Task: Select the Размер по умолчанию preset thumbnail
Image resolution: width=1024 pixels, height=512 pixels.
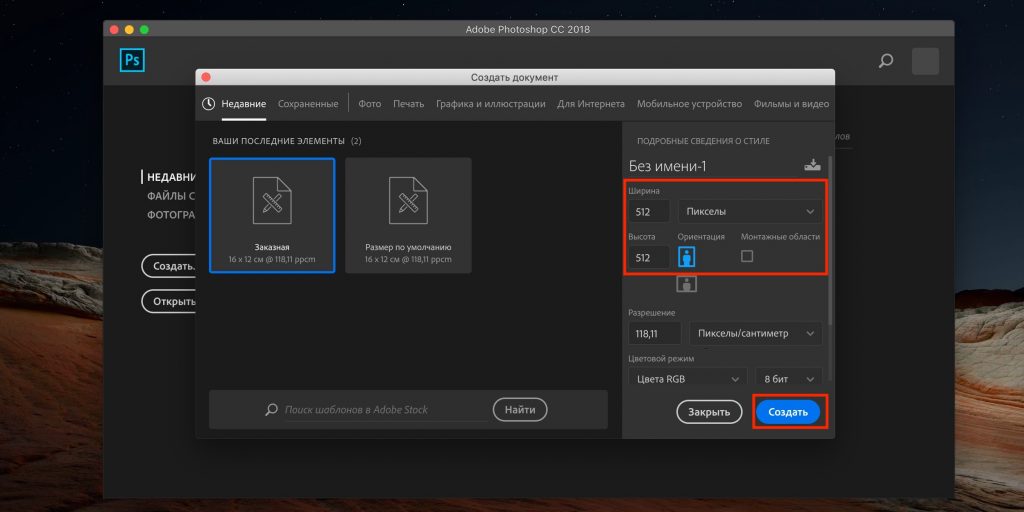Action: pos(408,215)
